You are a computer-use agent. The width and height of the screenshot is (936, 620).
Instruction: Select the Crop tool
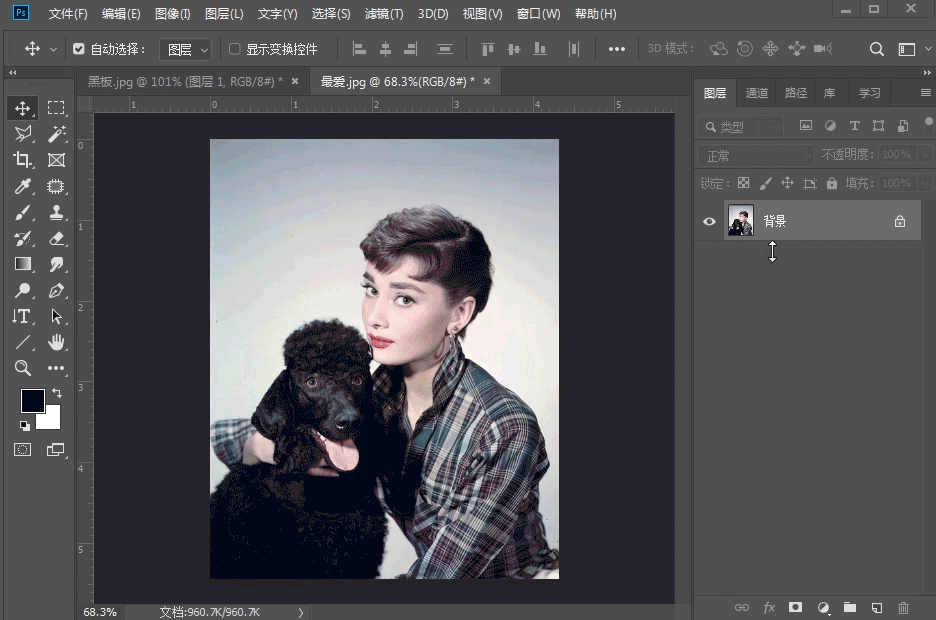(x=23, y=160)
